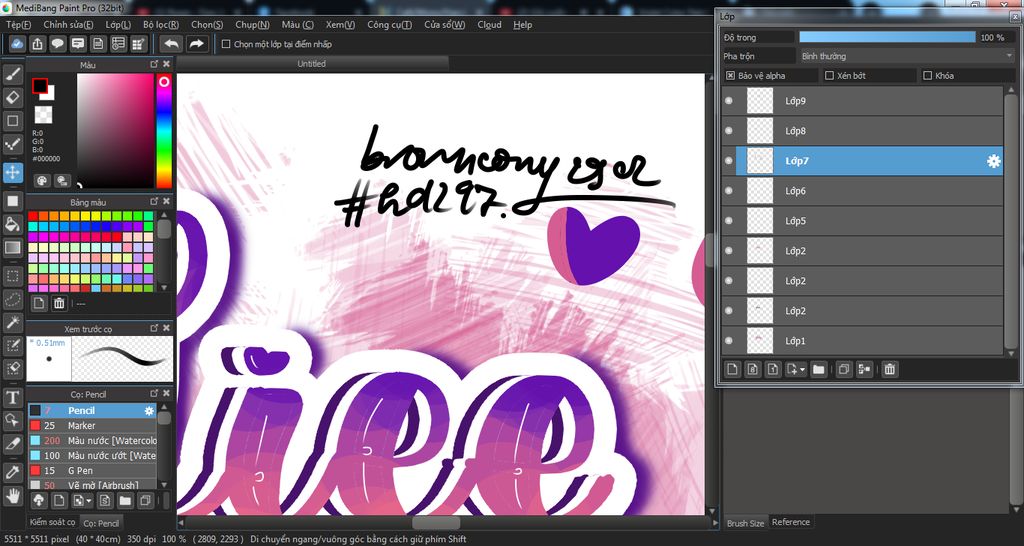This screenshot has height=546, width=1024.
Task: Open settings gear of Lớp7 layer
Action: tap(993, 161)
